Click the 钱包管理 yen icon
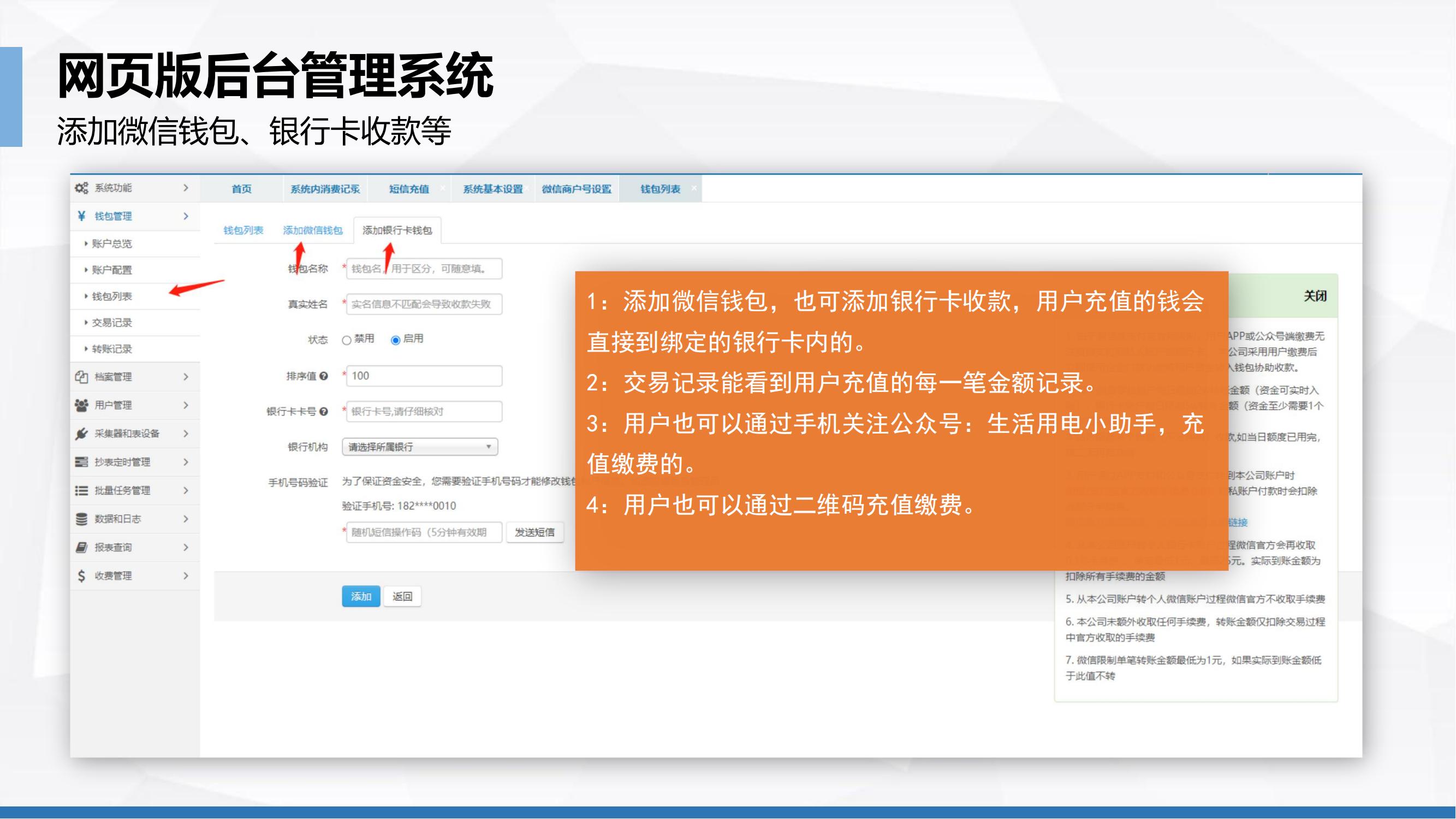The height and width of the screenshot is (819, 1456). [81, 216]
